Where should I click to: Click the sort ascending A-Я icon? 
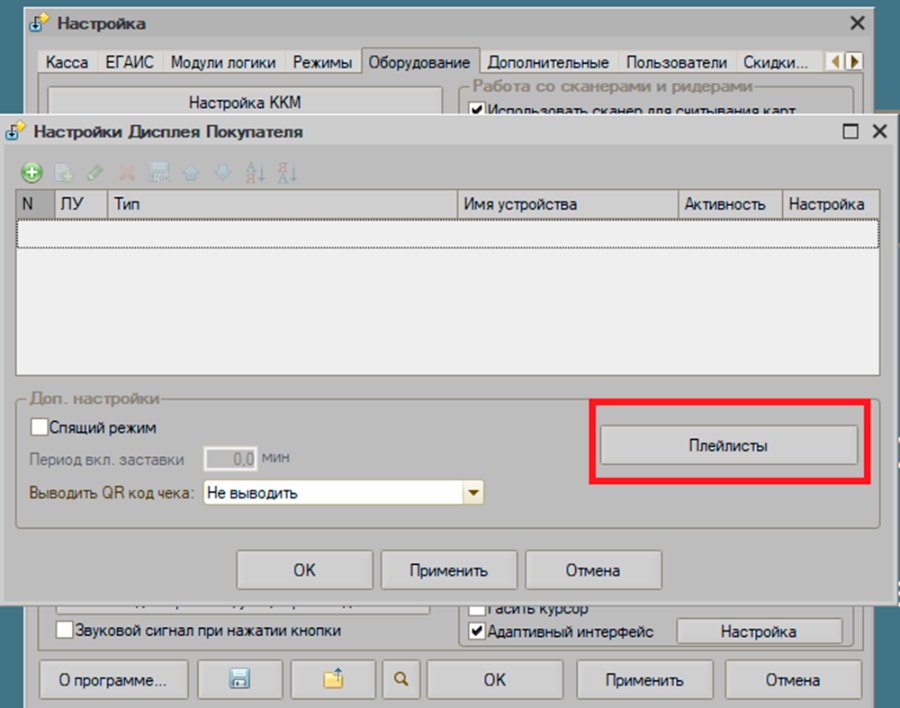pyautogui.click(x=255, y=172)
